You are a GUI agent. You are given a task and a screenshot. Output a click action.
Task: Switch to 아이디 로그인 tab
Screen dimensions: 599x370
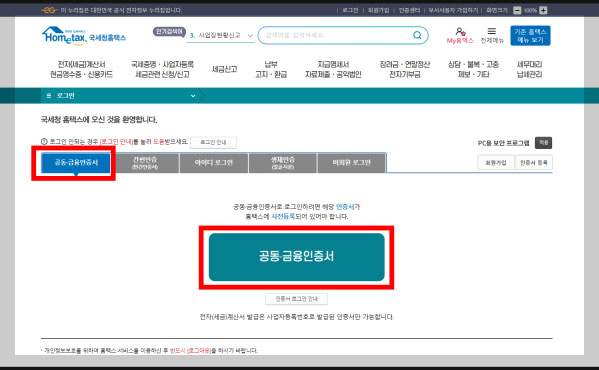coord(214,163)
